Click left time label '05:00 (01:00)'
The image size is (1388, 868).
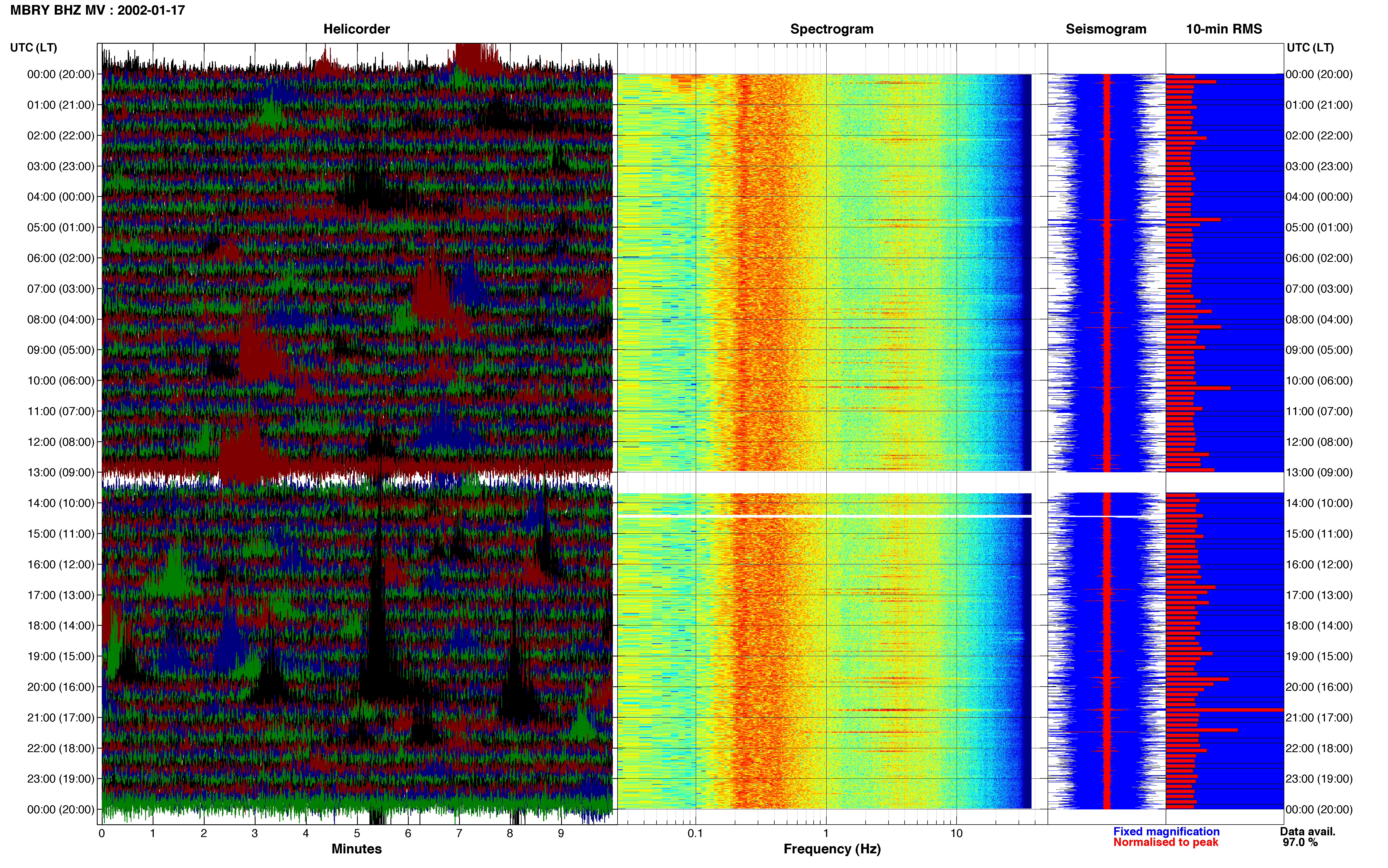pyautogui.click(x=61, y=227)
